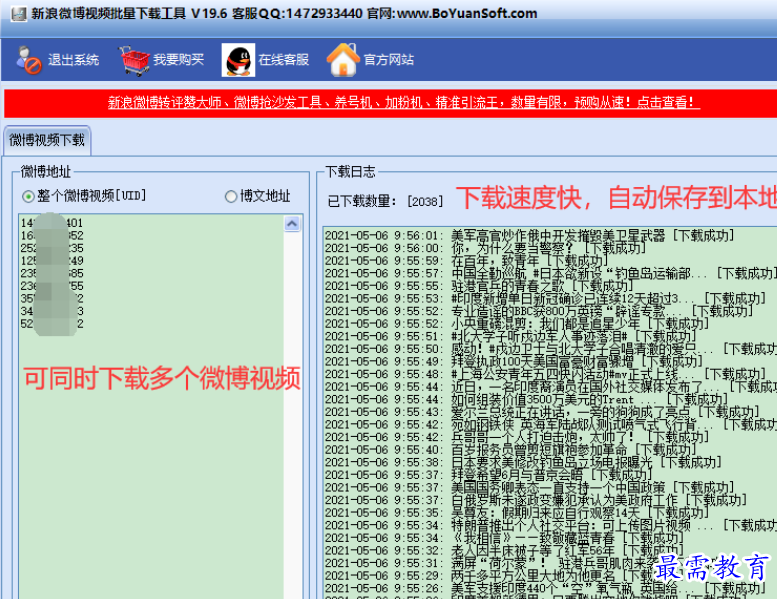Select log entry 日本要求美修改钓鱼岛立场电报曝光
Viewport: 777px width, 599px height.
pos(523,462)
